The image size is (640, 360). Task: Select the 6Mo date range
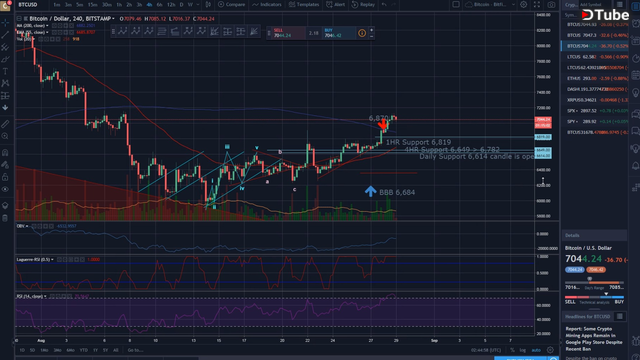tap(71, 350)
